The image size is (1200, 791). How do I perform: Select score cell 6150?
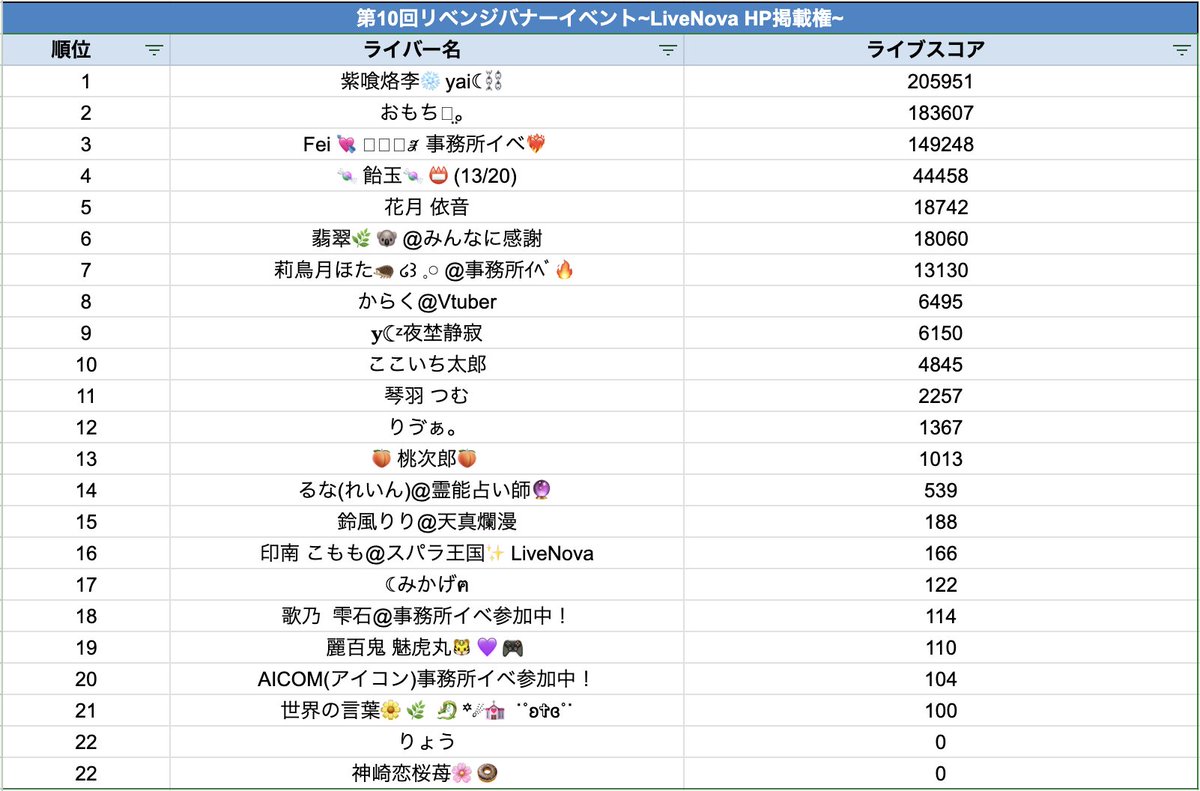941,334
